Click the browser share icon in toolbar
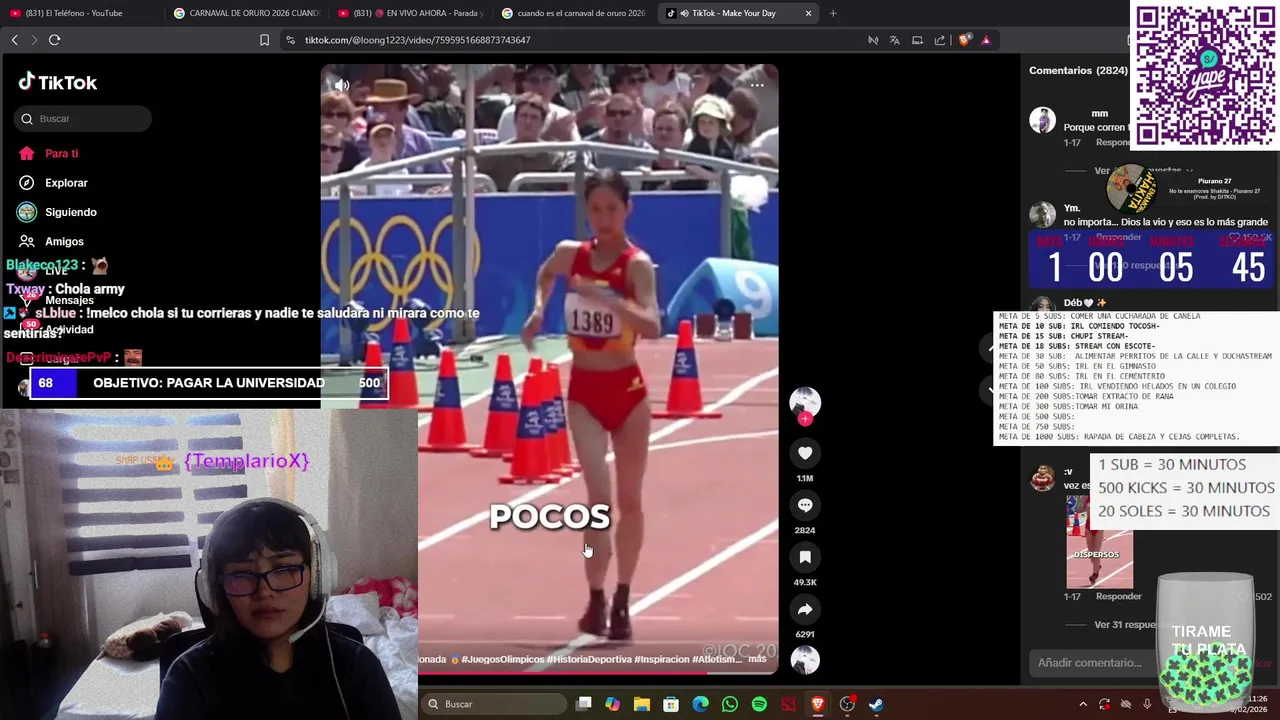The height and width of the screenshot is (720, 1280). (x=940, y=40)
